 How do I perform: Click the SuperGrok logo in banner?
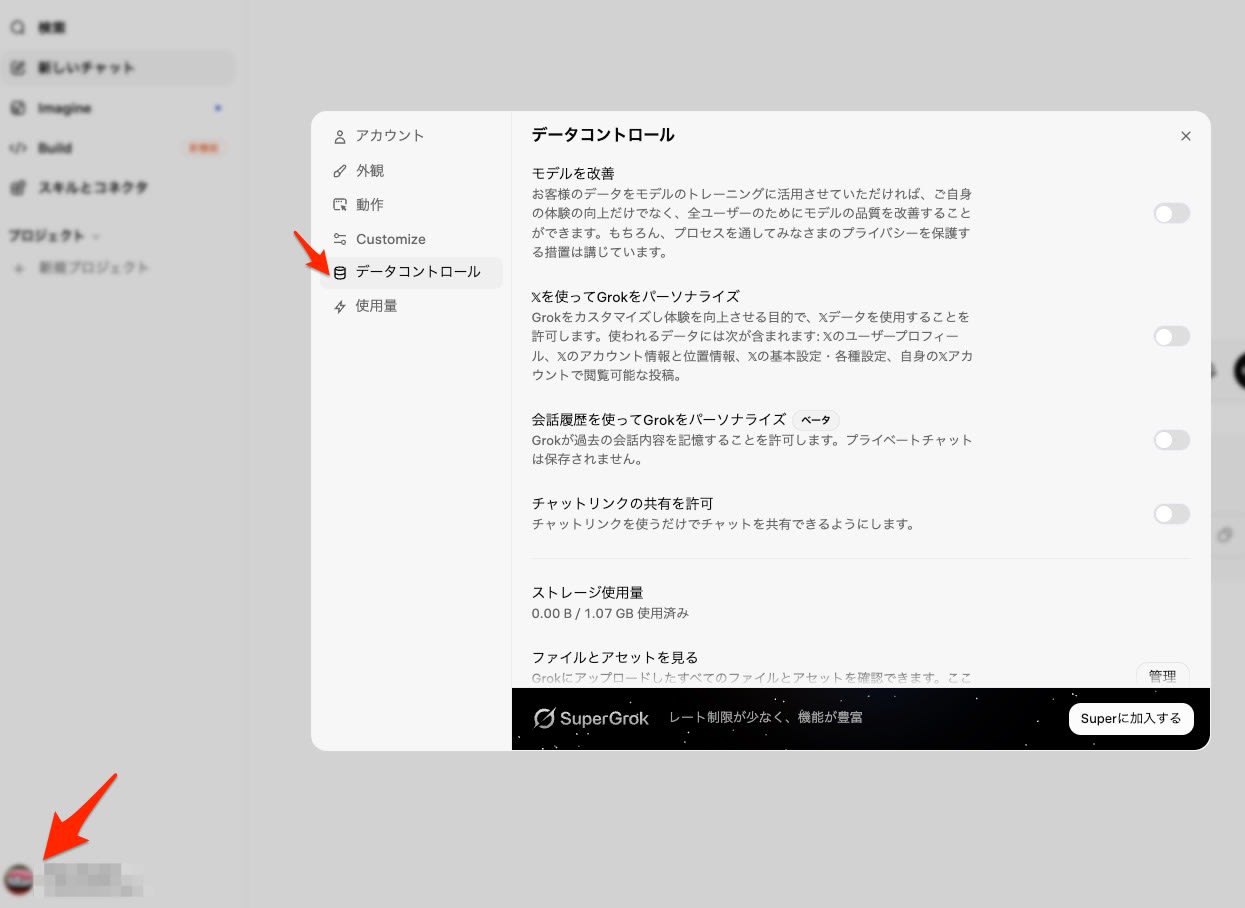(x=591, y=718)
